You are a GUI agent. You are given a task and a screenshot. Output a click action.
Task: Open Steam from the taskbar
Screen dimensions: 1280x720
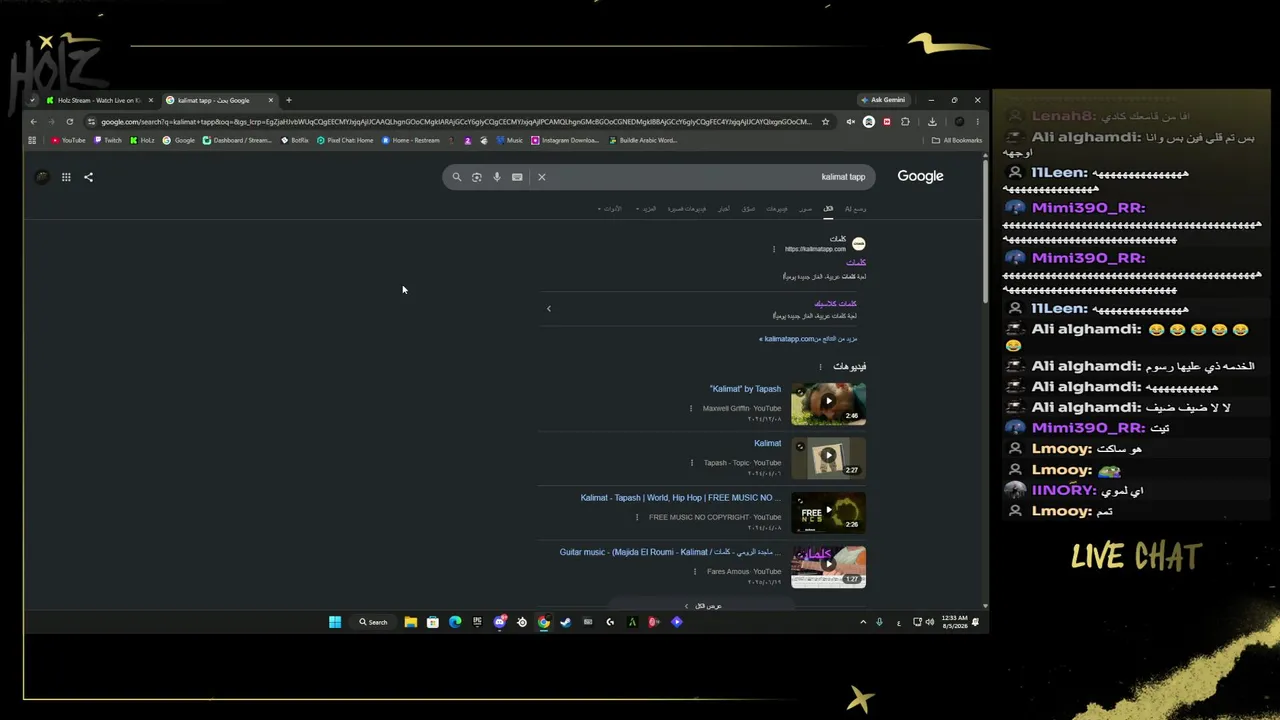[565, 622]
